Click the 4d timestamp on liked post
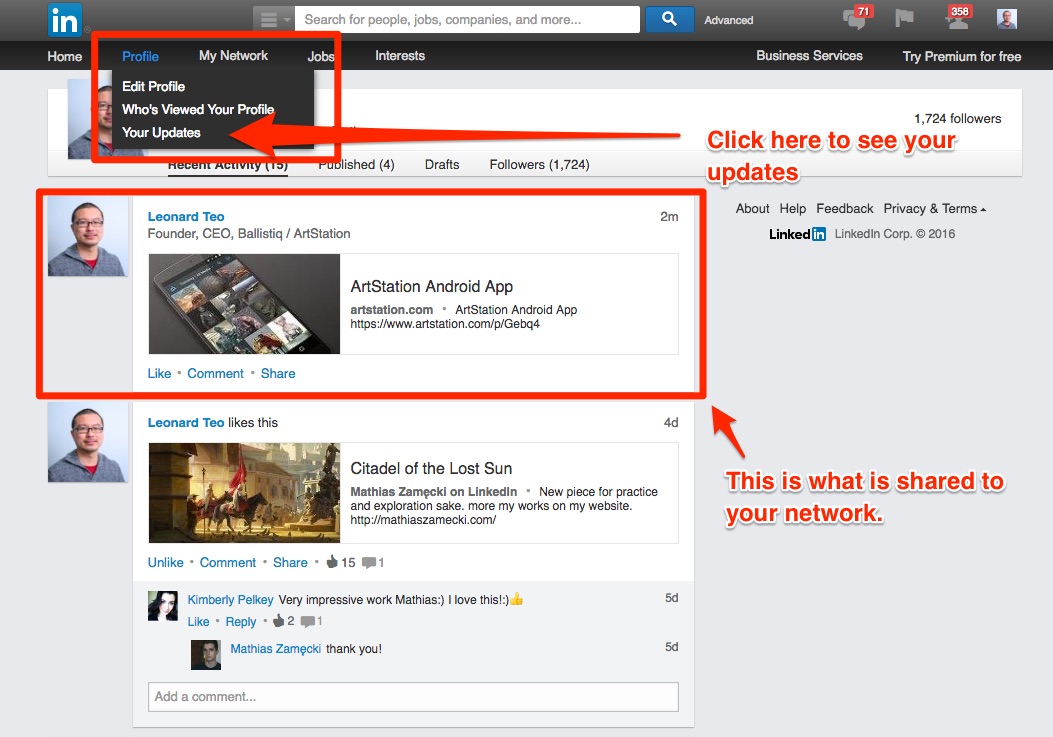The width and height of the screenshot is (1053, 737). click(x=671, y=423)
